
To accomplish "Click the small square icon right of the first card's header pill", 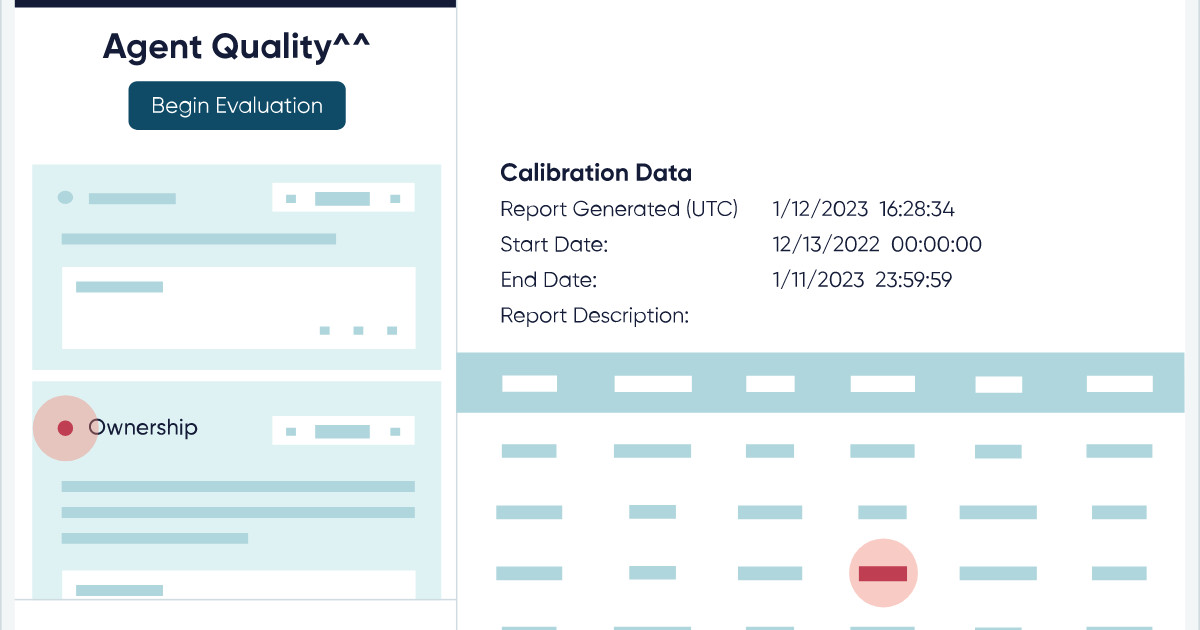I will pos(395,197).
